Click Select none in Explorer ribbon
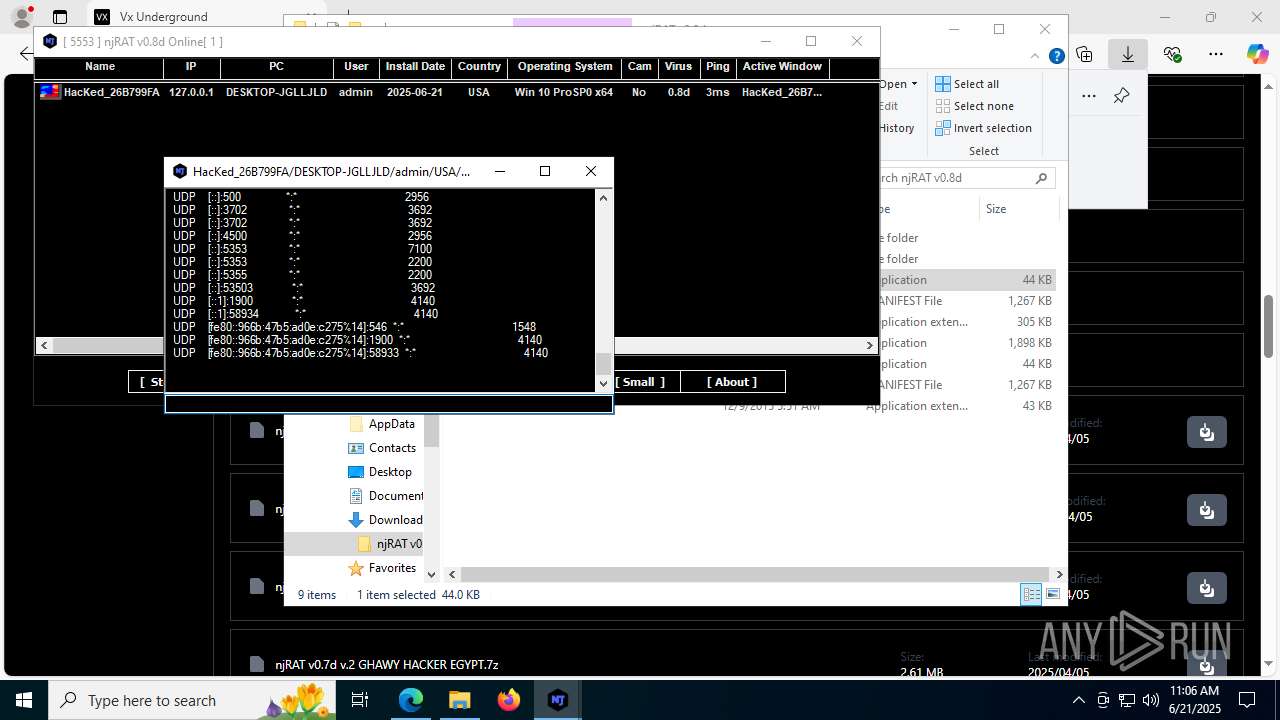The width and height of the screenshot is (1280, 720). [974, 106]
